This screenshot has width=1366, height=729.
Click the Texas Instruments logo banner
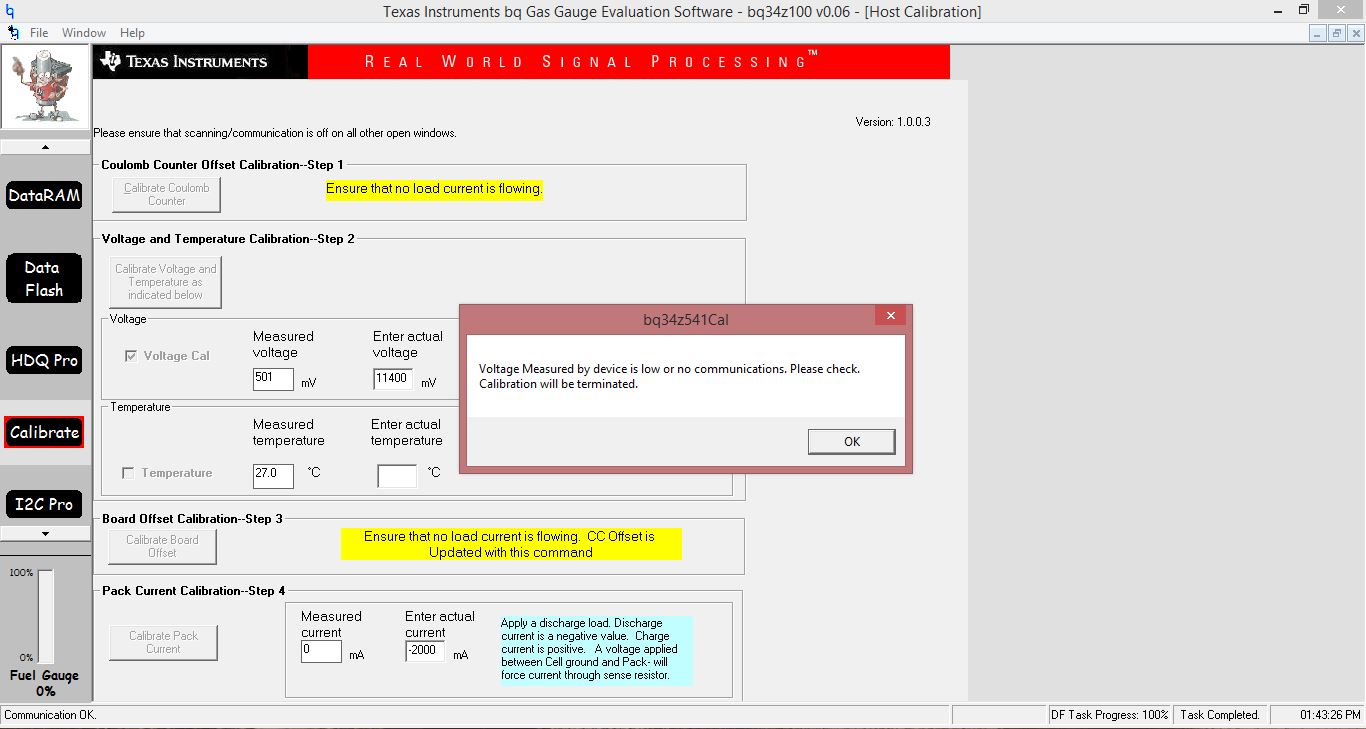pyautogui.click(x=200, y=62)
